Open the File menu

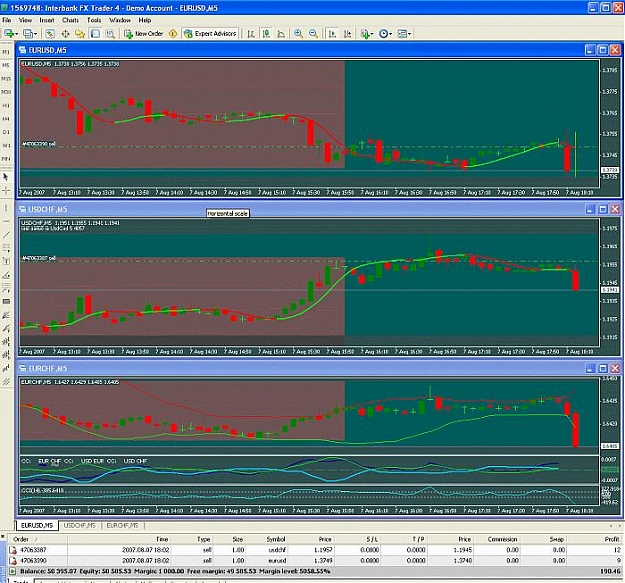7,20
